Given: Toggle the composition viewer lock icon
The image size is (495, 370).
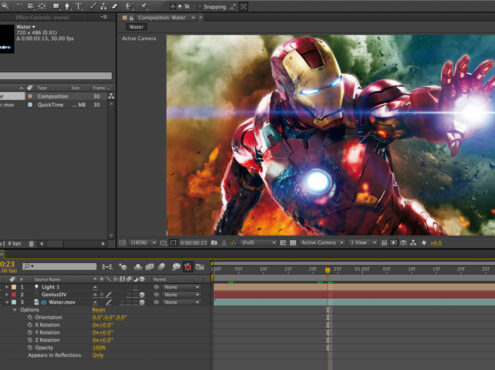Looking at the screenshot, I should (x=131, y=18).
